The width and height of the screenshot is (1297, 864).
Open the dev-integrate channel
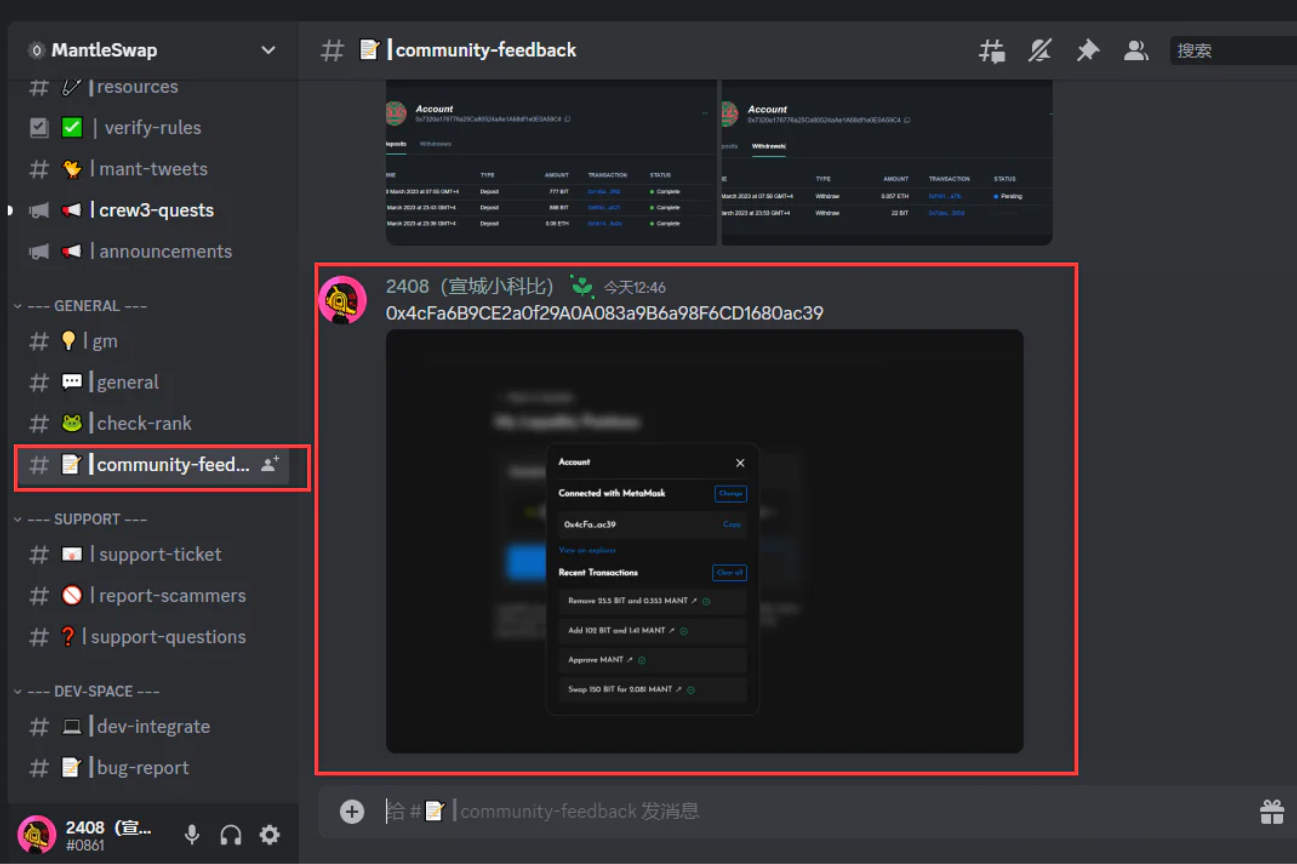[153, 726]
